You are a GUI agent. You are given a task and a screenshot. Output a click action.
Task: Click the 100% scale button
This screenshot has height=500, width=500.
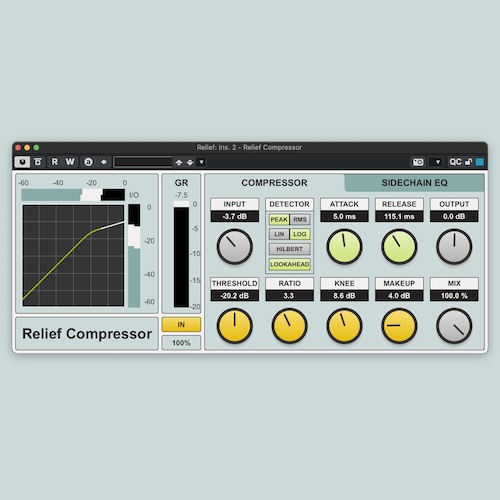181,343
